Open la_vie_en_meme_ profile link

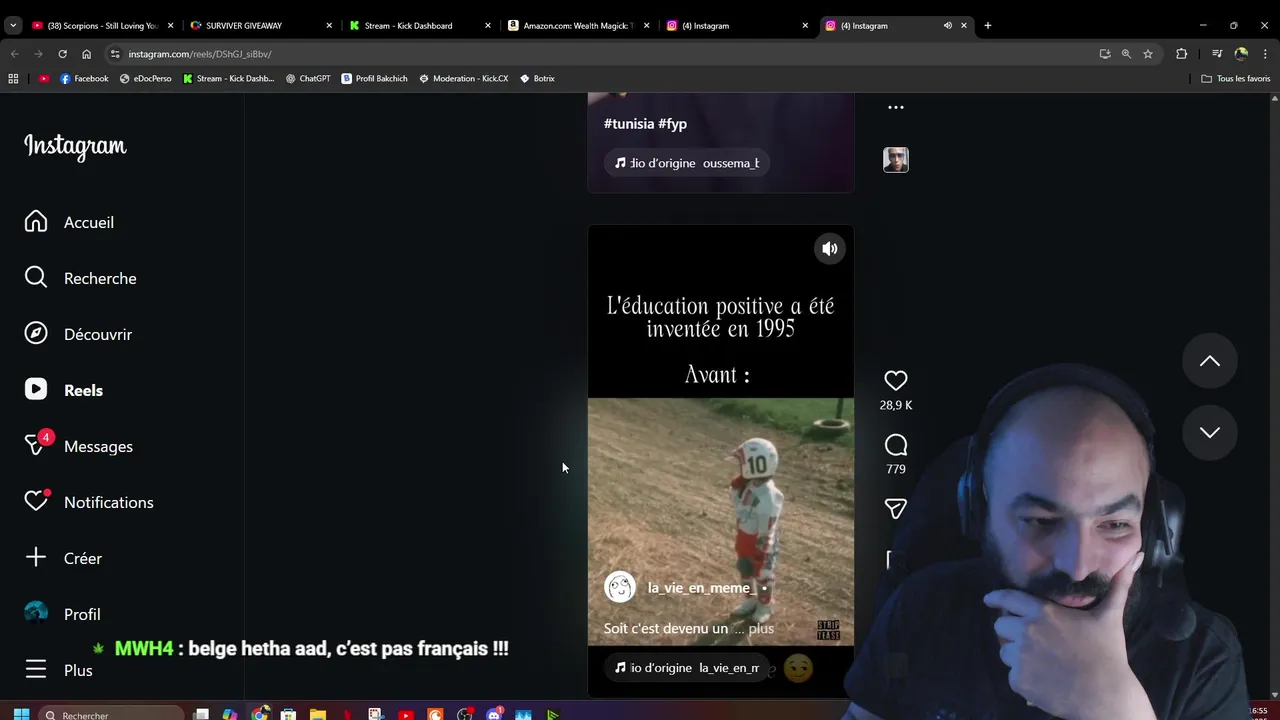pyautogui.click(x=701, y=588)
